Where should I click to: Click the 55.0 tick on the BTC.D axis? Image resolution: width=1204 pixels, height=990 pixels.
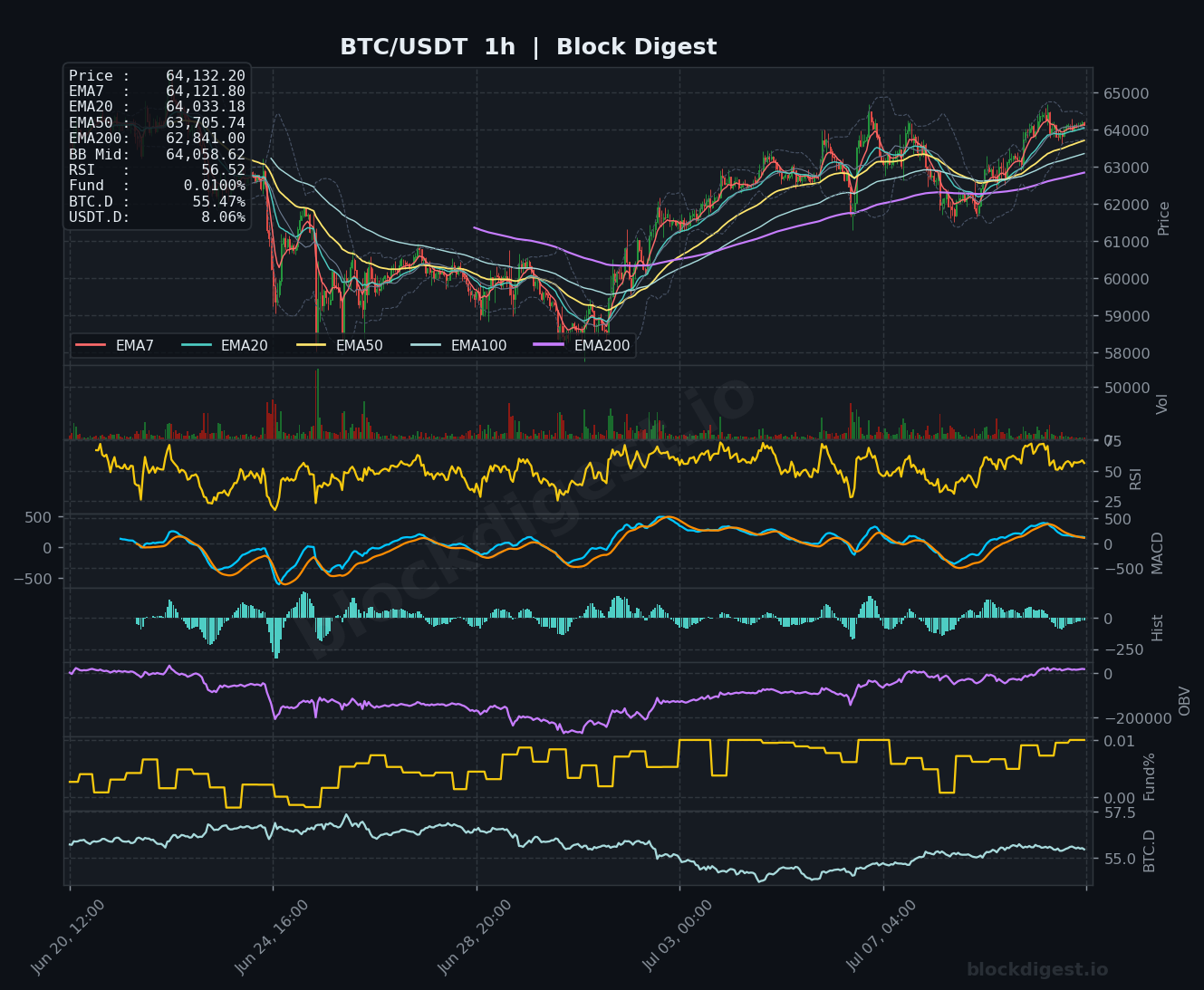coord(1119,859)
